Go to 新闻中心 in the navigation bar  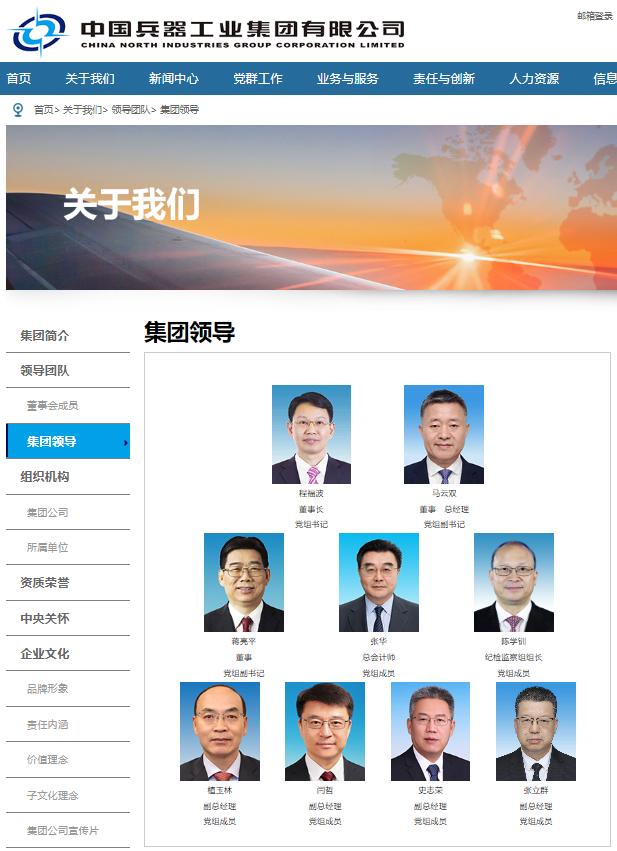click(x=174, y=79)
